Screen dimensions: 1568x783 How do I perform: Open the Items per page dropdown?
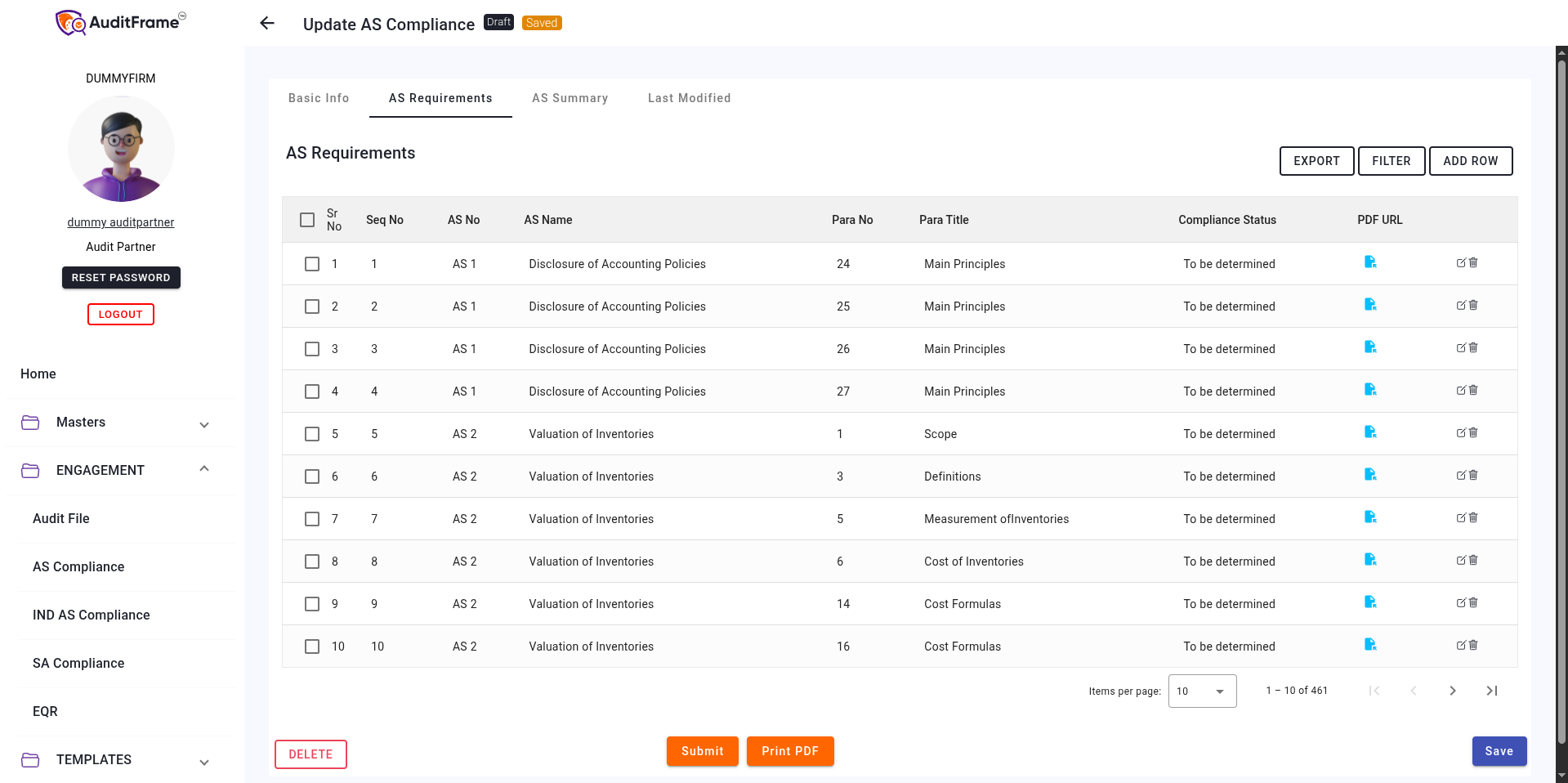point(1202,691)
